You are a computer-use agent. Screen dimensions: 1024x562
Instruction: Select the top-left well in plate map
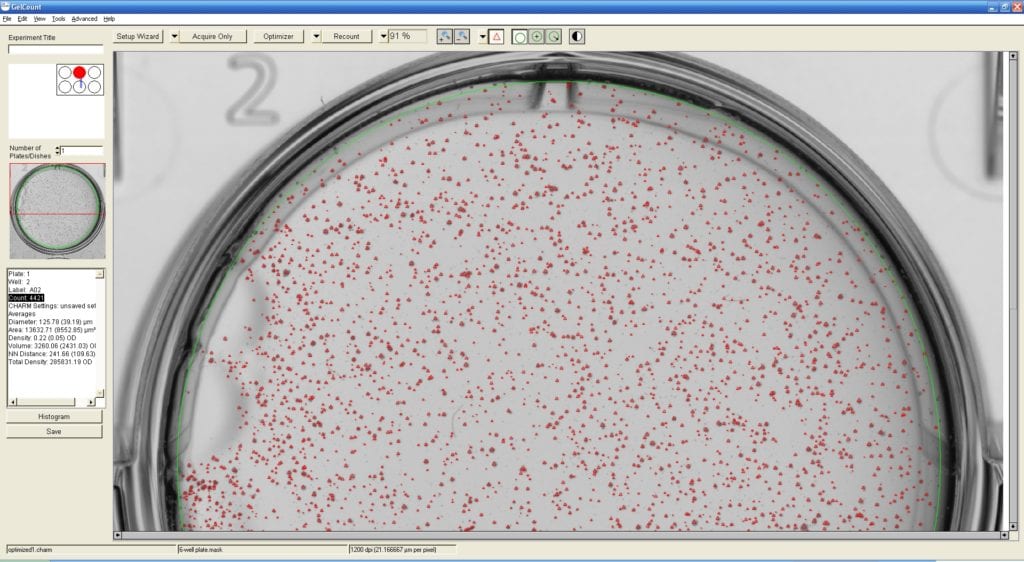[65, 73]
